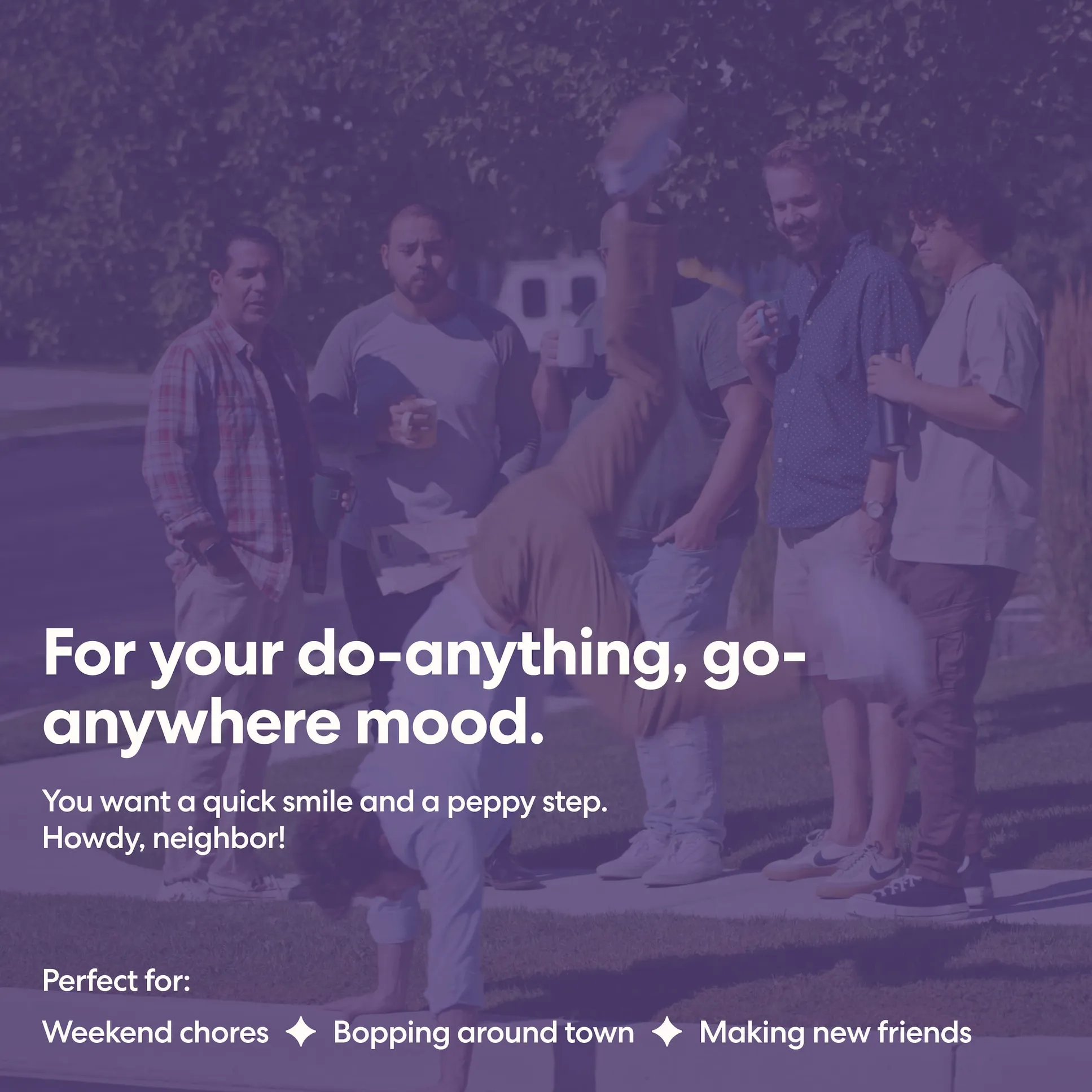The width and height of the screenshot is (1092, 1092).
Task: Click the quick smile and peppy step sentence
Action: pos(325,802)
